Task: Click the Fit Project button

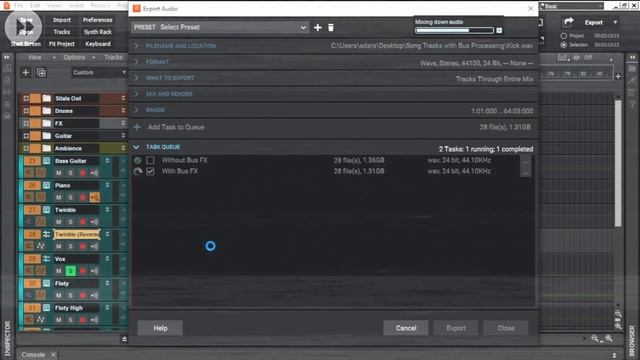Action: [62, 44]
